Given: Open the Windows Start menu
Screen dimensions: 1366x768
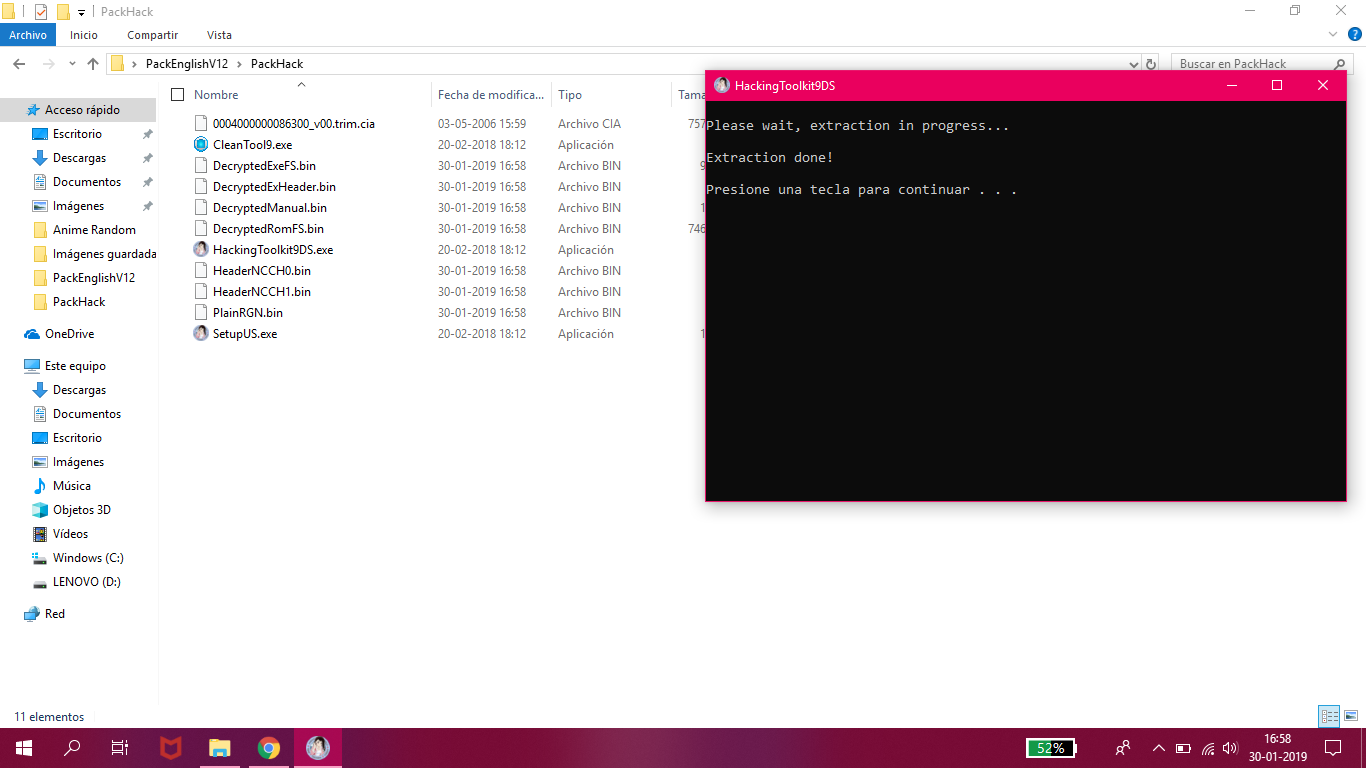Looking at the screenshot, I should [24, 748].
